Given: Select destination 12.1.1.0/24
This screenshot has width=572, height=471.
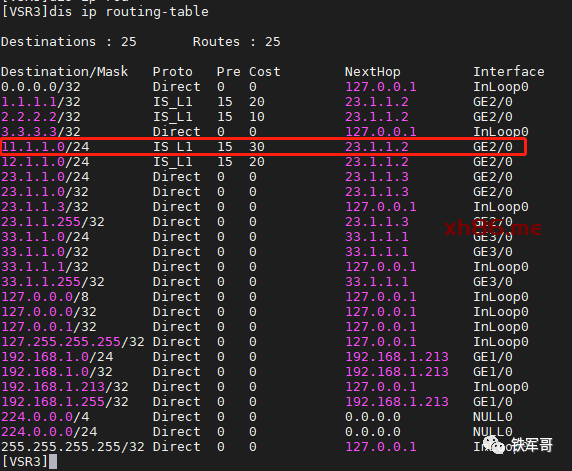Looking at the screenshot, I should [45, 162].
